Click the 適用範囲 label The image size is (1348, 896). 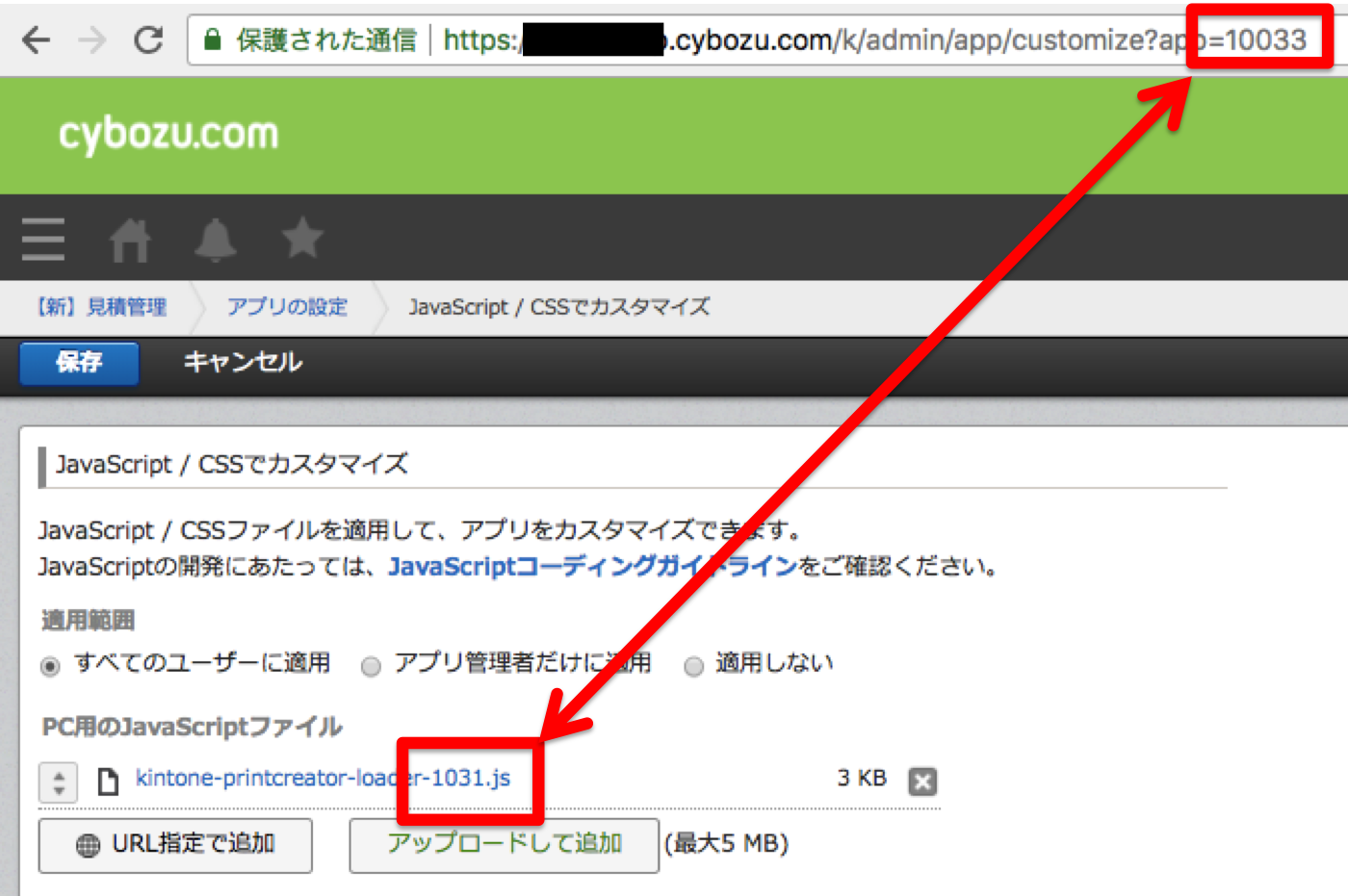coord(88,621)
